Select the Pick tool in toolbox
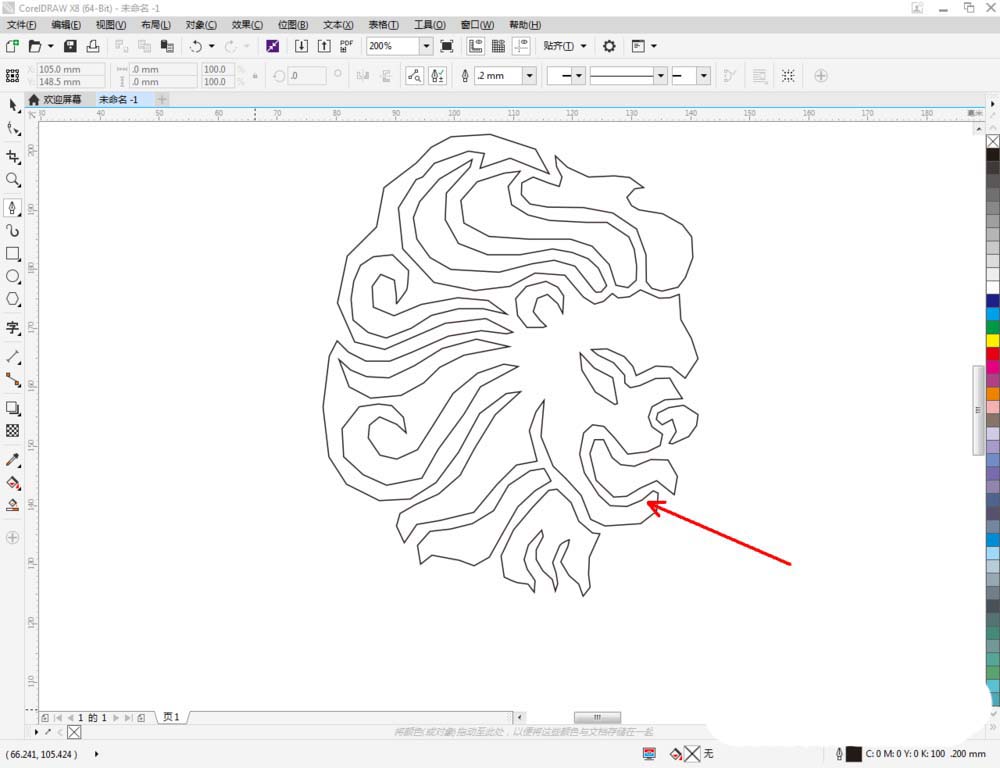 point(13,105)
